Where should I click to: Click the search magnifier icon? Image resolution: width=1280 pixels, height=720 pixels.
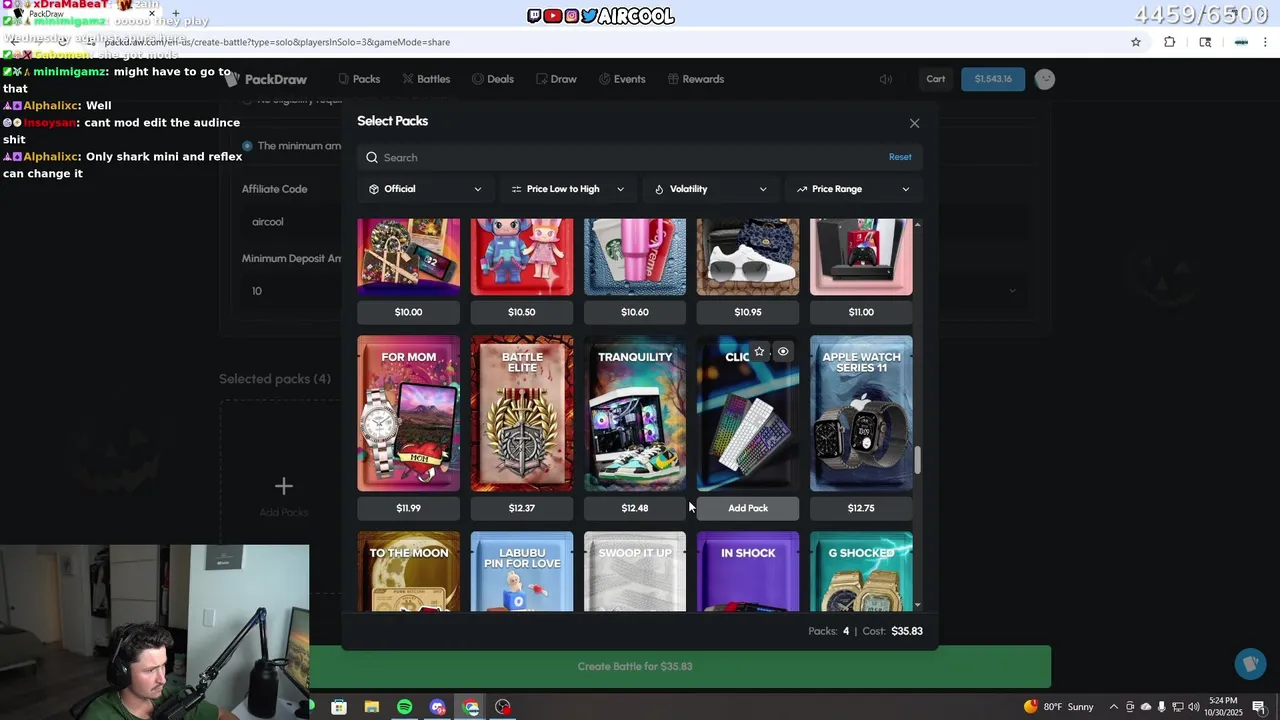coord(372,157)
